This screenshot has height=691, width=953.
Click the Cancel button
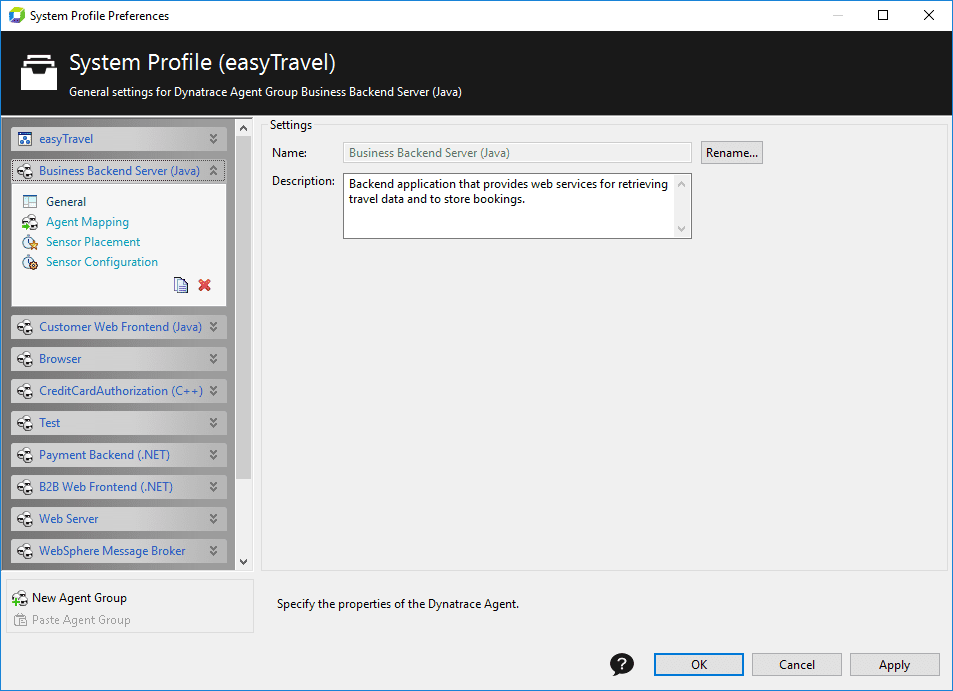(797, 664)
